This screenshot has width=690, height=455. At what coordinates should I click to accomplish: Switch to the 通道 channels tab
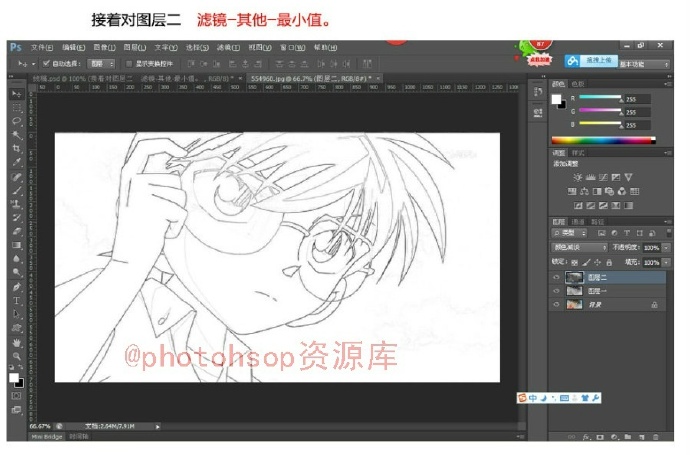click(578, 222)
